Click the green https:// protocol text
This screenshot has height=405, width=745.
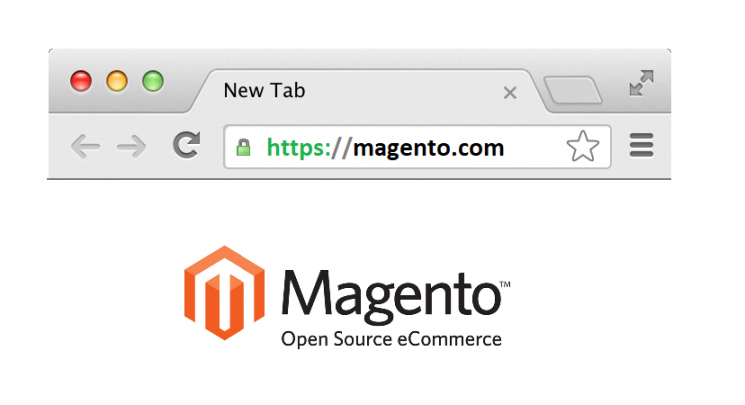click(x=308, y=148)
